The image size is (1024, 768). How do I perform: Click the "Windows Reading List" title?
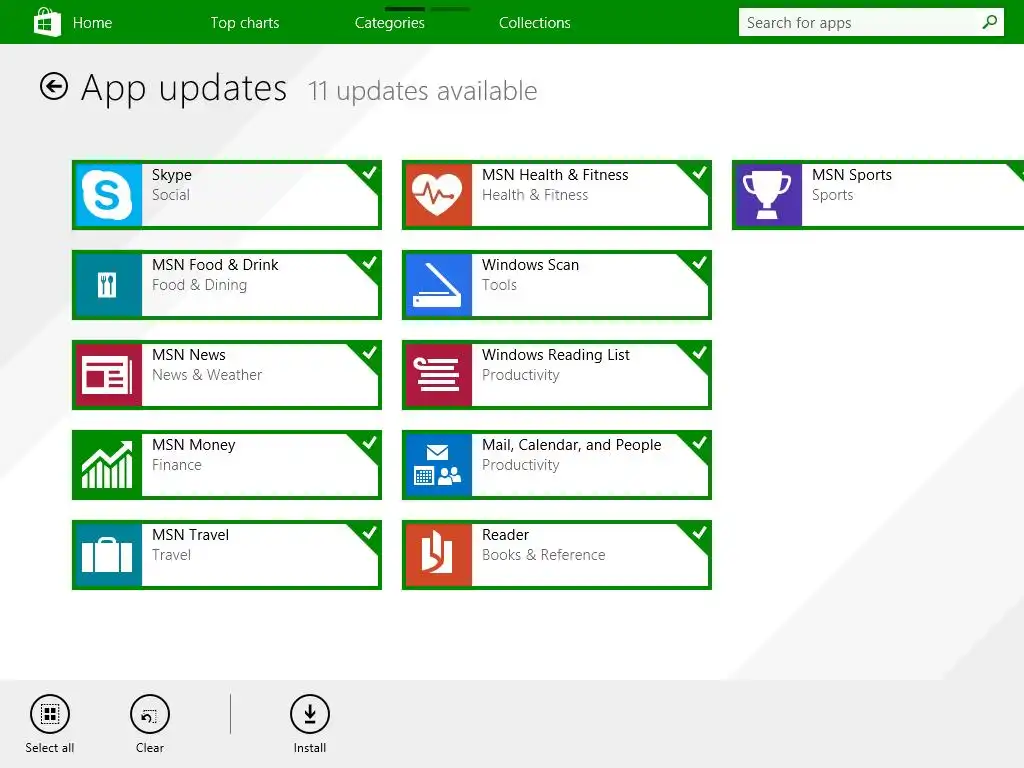[x=556, y=355]
